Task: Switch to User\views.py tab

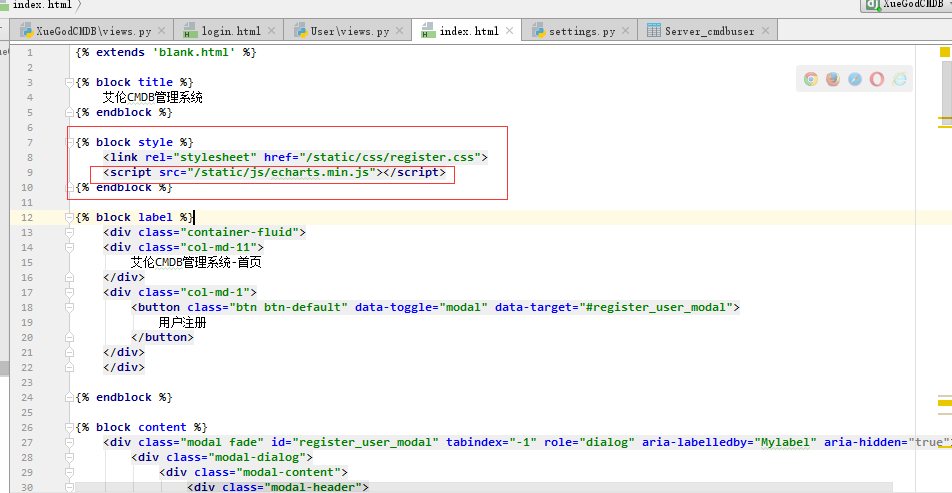Action: [350, 31]
